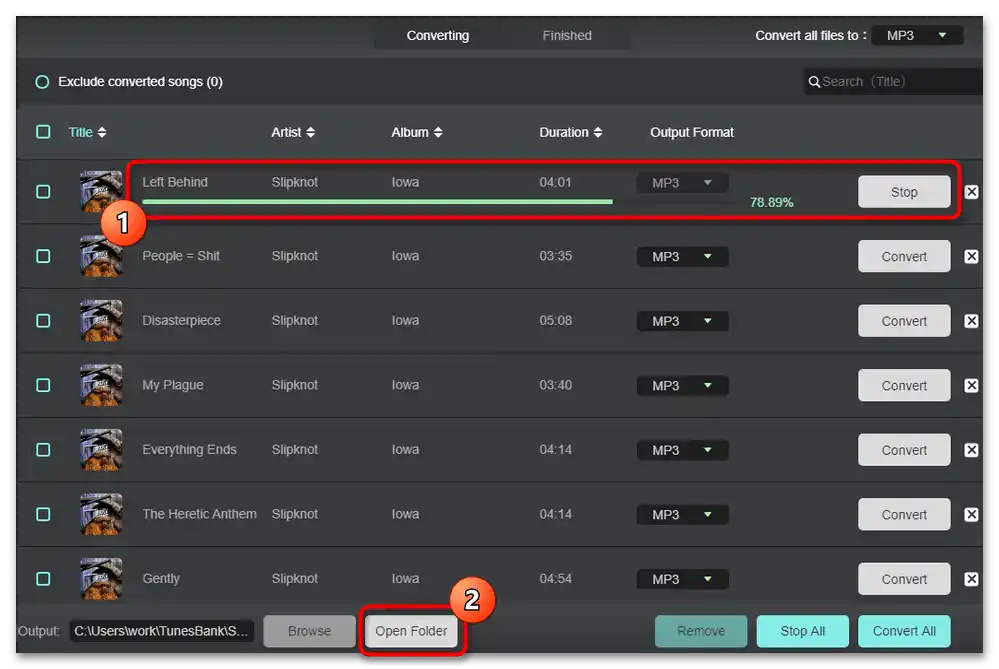Check the Everything Ends song checkbox

(x=43, y=450)
